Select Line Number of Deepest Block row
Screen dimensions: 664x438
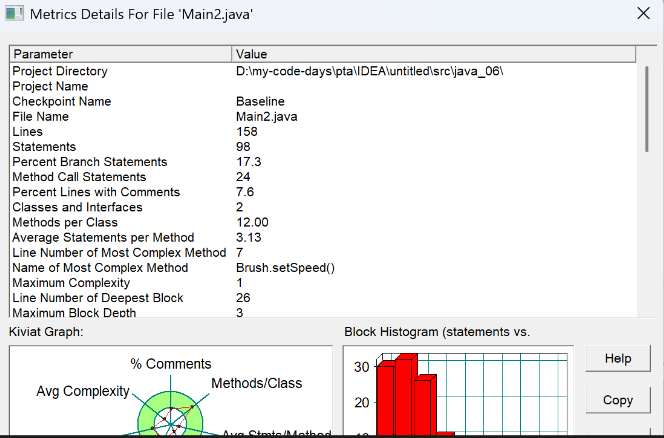[x=323, y=298]
